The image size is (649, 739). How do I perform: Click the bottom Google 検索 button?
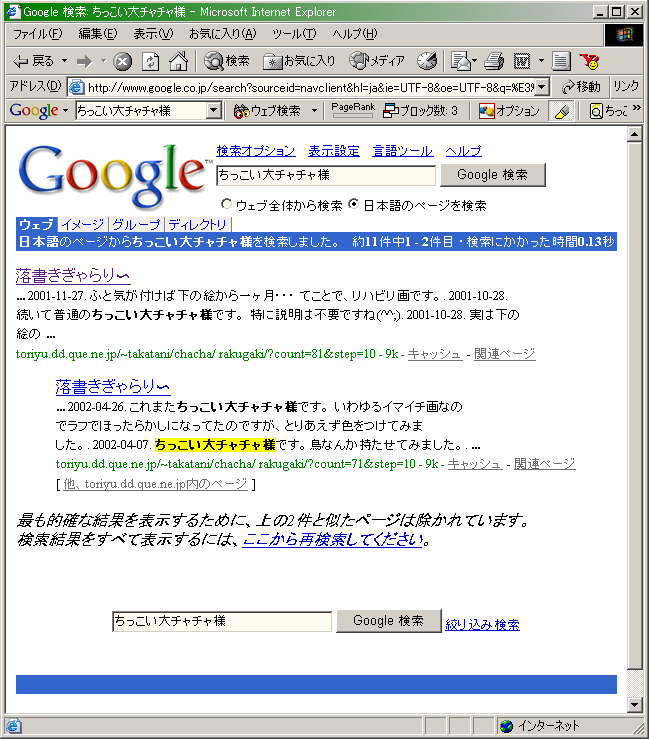coord(388,621)
